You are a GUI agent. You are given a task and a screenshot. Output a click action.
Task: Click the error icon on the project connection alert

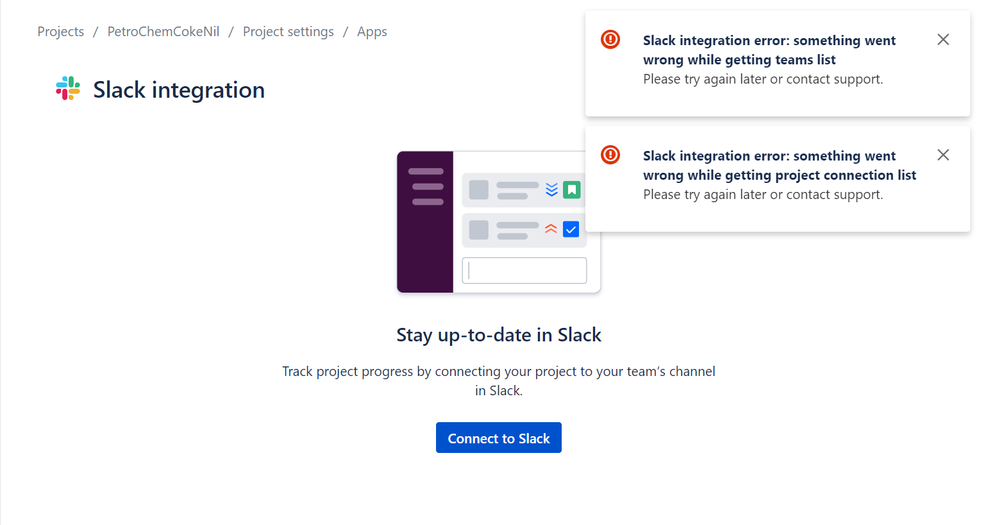[610, 155]
